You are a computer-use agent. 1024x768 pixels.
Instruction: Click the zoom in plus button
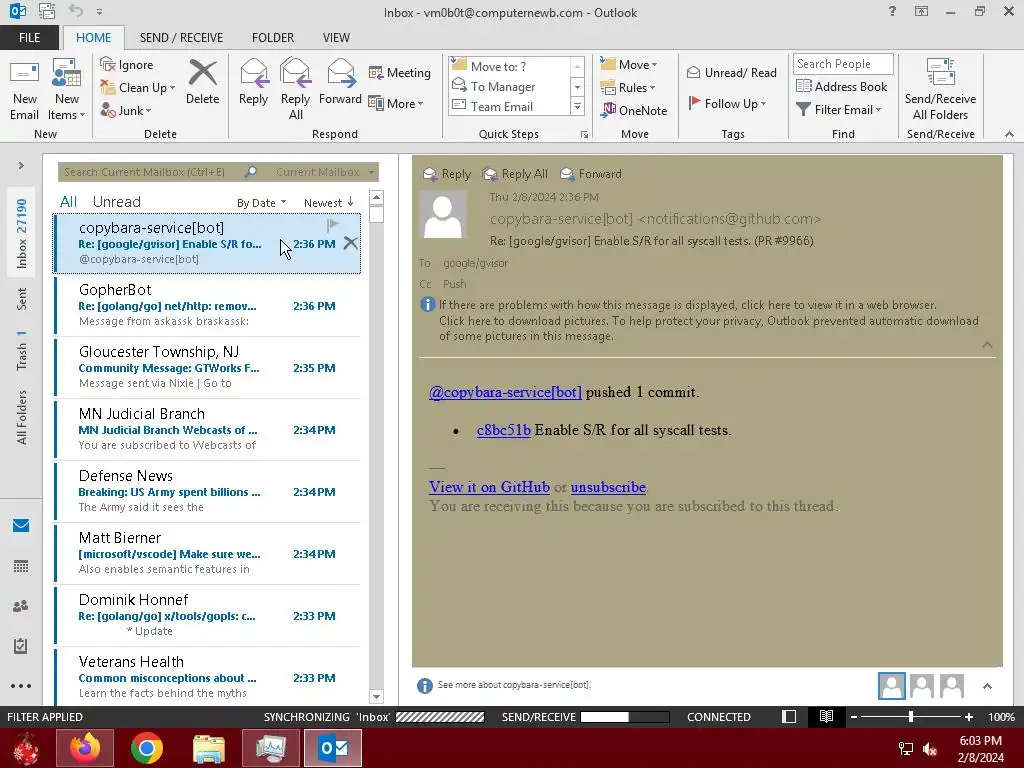[968, 716]
